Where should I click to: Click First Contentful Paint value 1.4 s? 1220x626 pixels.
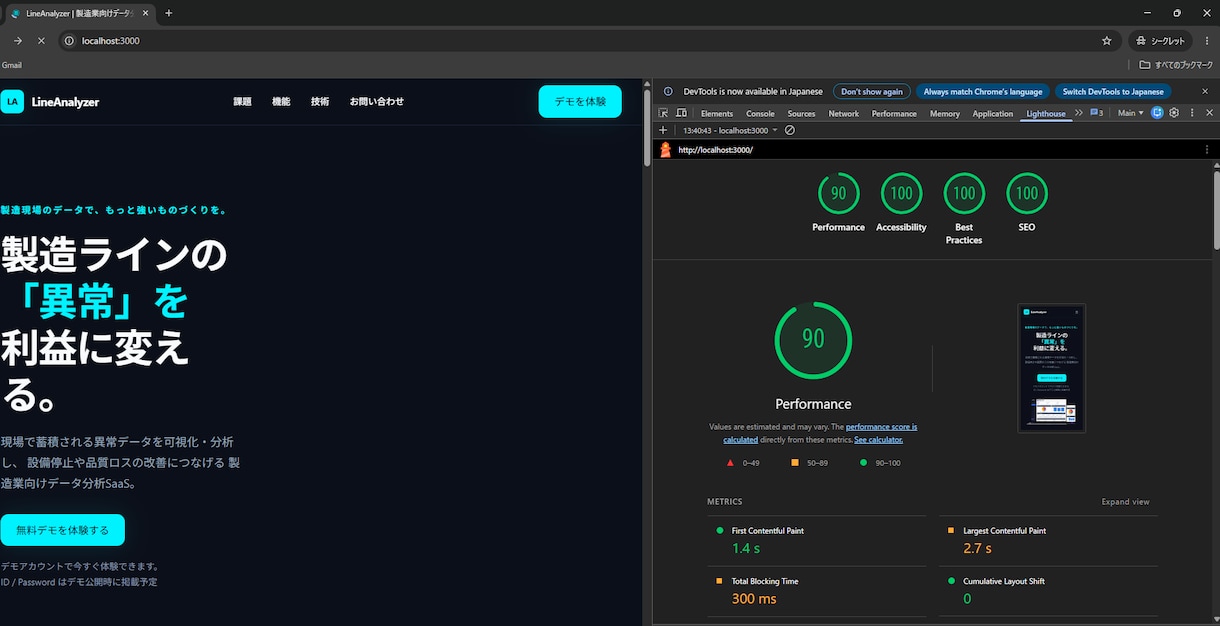point(746,548)
